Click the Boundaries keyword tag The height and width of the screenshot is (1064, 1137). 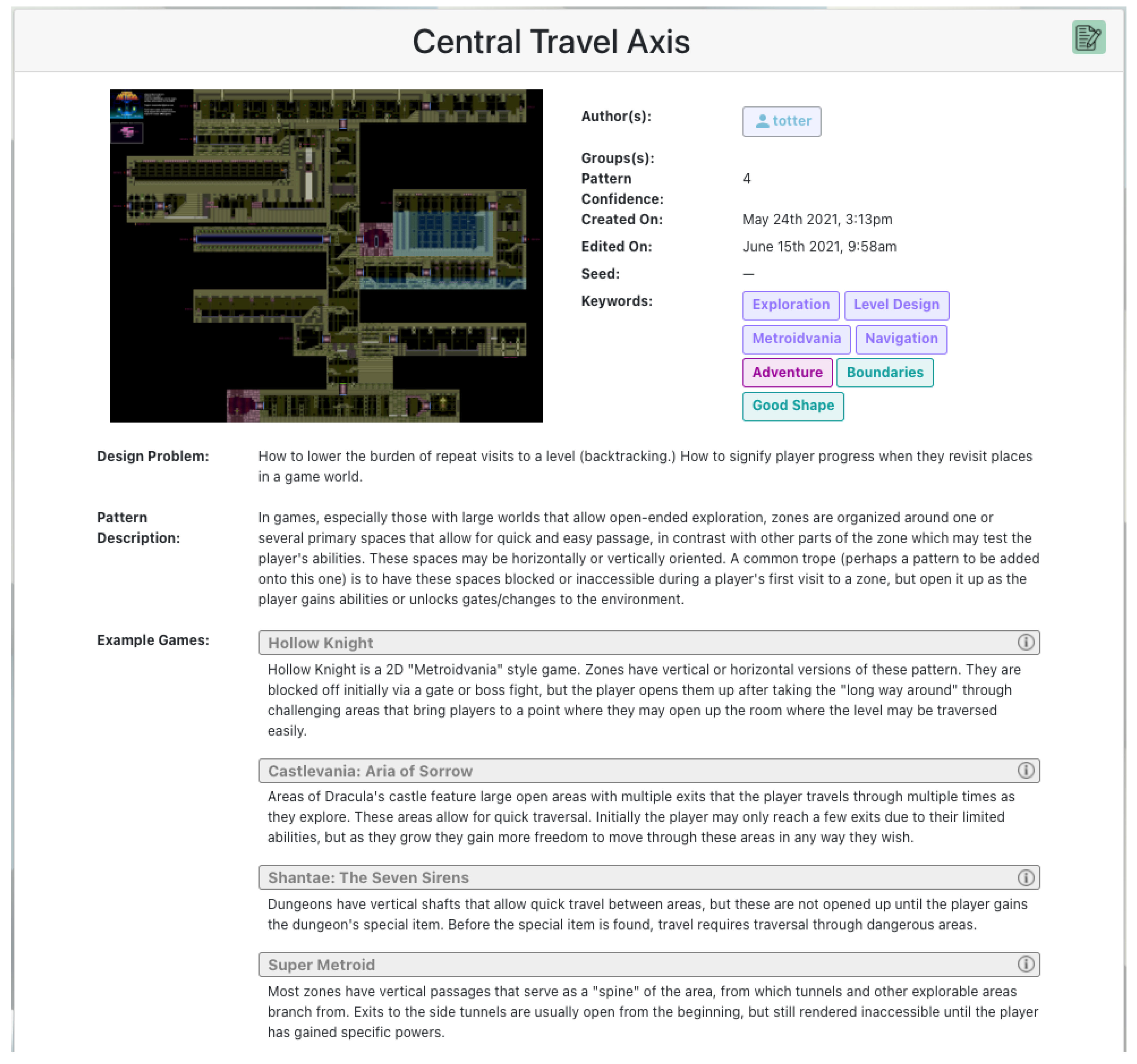click(884, 372)
